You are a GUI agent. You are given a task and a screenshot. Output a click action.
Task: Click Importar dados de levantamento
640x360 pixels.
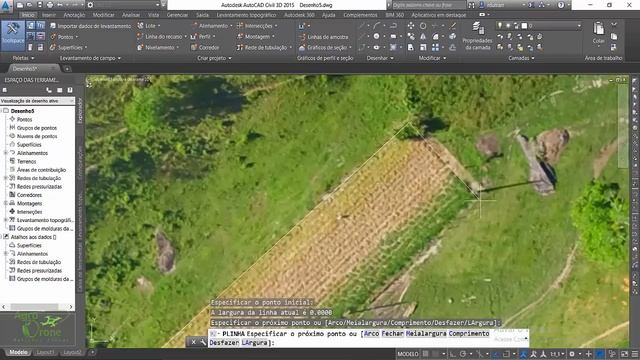coord(91,26)
